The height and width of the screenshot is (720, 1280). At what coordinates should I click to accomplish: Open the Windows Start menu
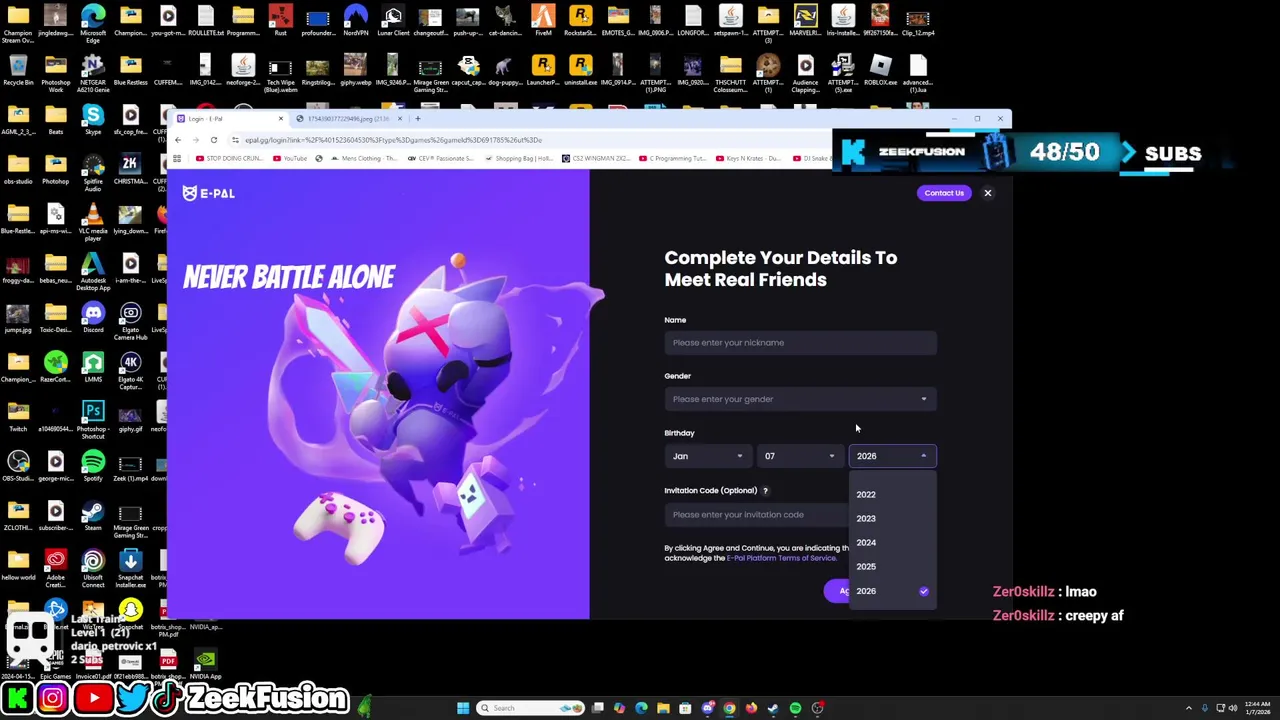462,708
